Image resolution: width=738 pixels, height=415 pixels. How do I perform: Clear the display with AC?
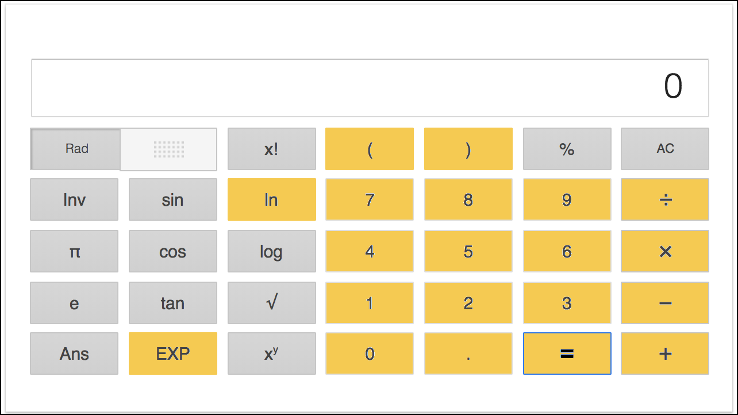pyautogui.click(x=665, y=149)
